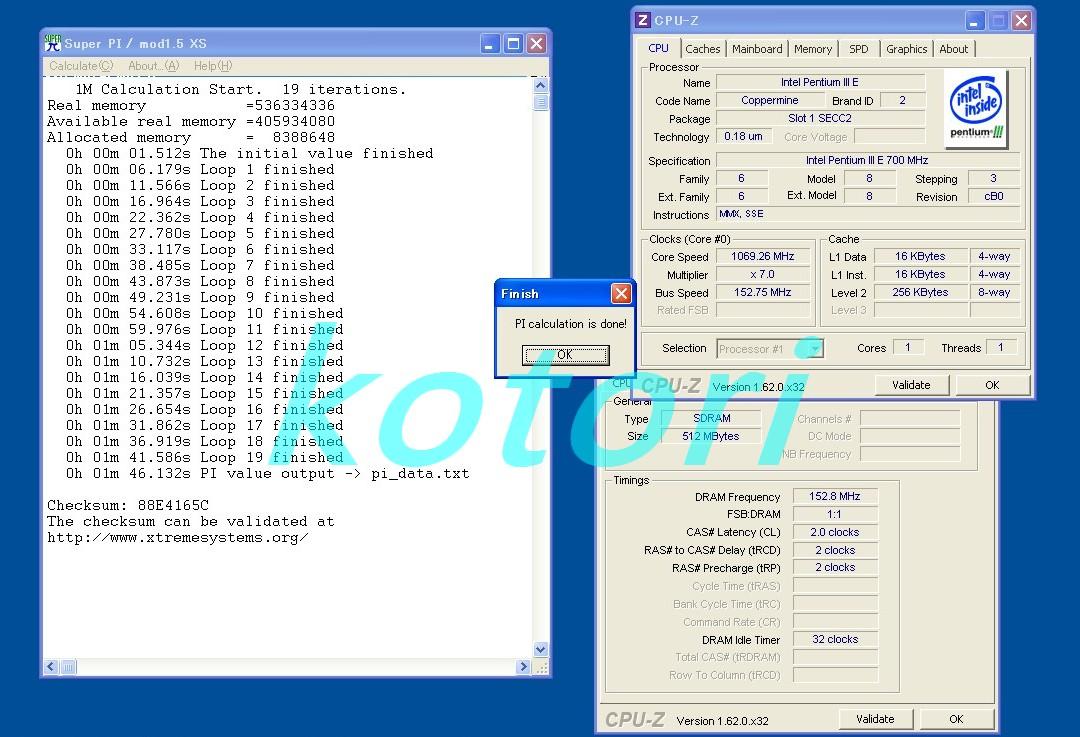Click the processor Name field Intel Pentium III E

pyautogui.click(x=820, y=82)
